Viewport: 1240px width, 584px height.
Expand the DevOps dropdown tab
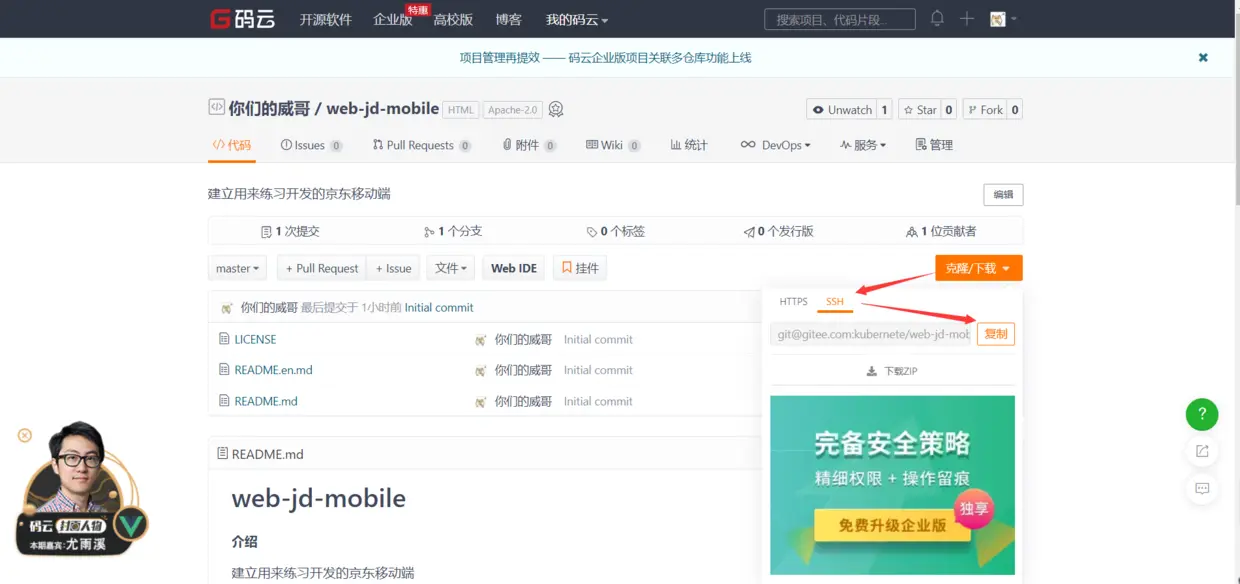click(x=775, y=145)
